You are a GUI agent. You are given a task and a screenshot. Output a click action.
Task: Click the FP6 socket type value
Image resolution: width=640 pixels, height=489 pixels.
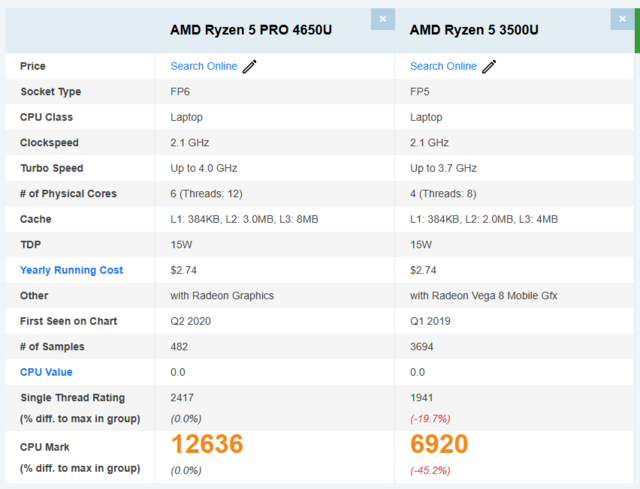pyautogui.click(x=180, y=91)
